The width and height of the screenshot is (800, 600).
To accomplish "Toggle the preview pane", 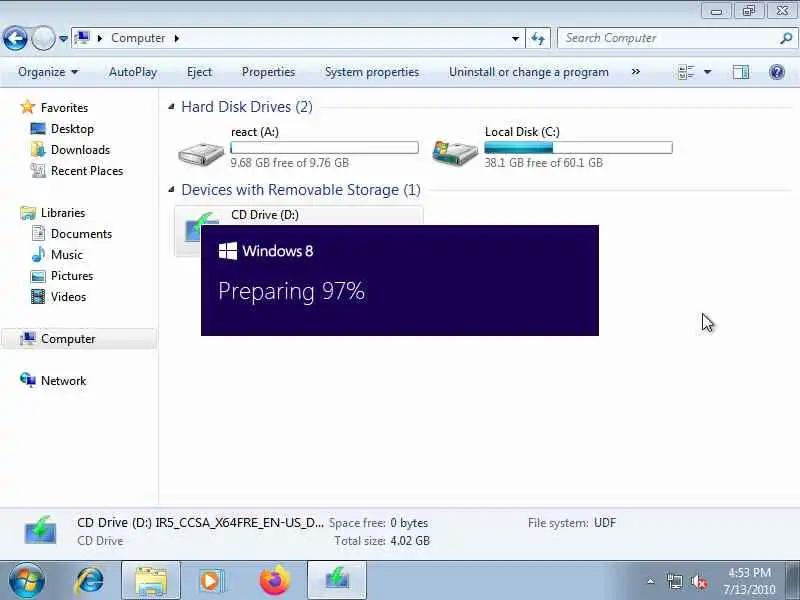I will pos(741,72).
